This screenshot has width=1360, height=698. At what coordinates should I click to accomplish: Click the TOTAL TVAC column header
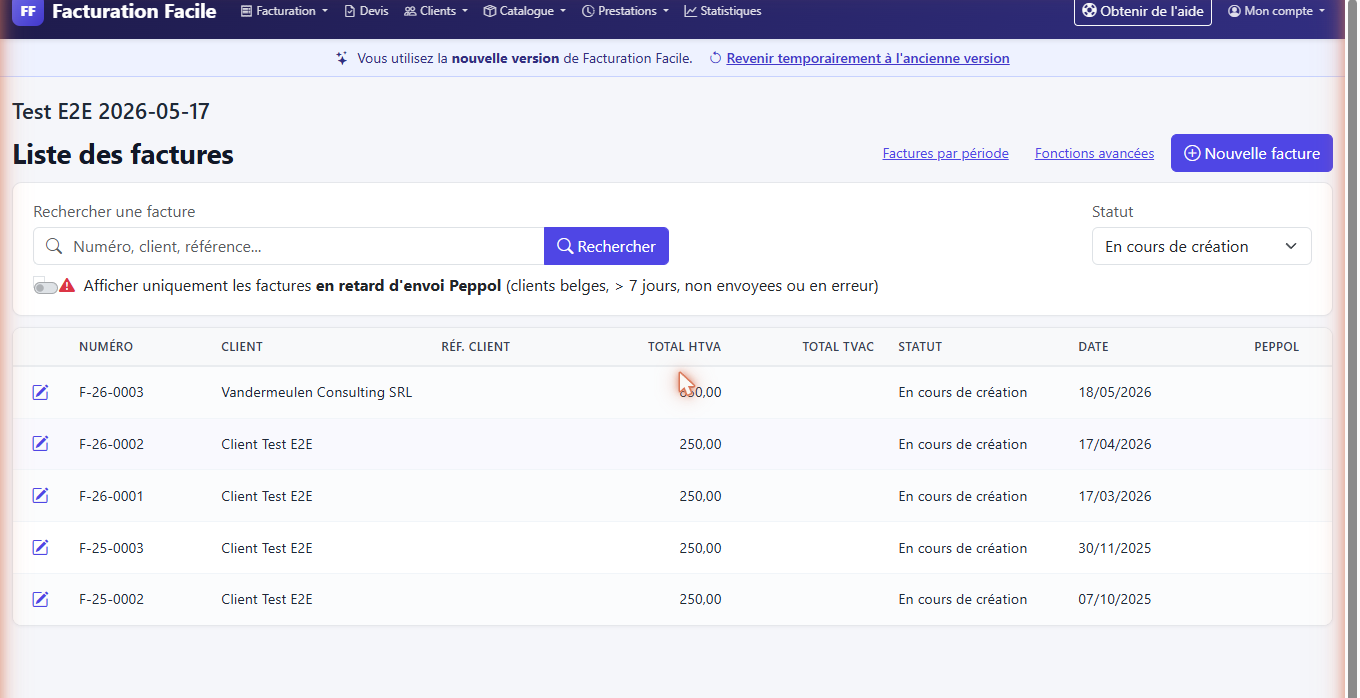838,347
